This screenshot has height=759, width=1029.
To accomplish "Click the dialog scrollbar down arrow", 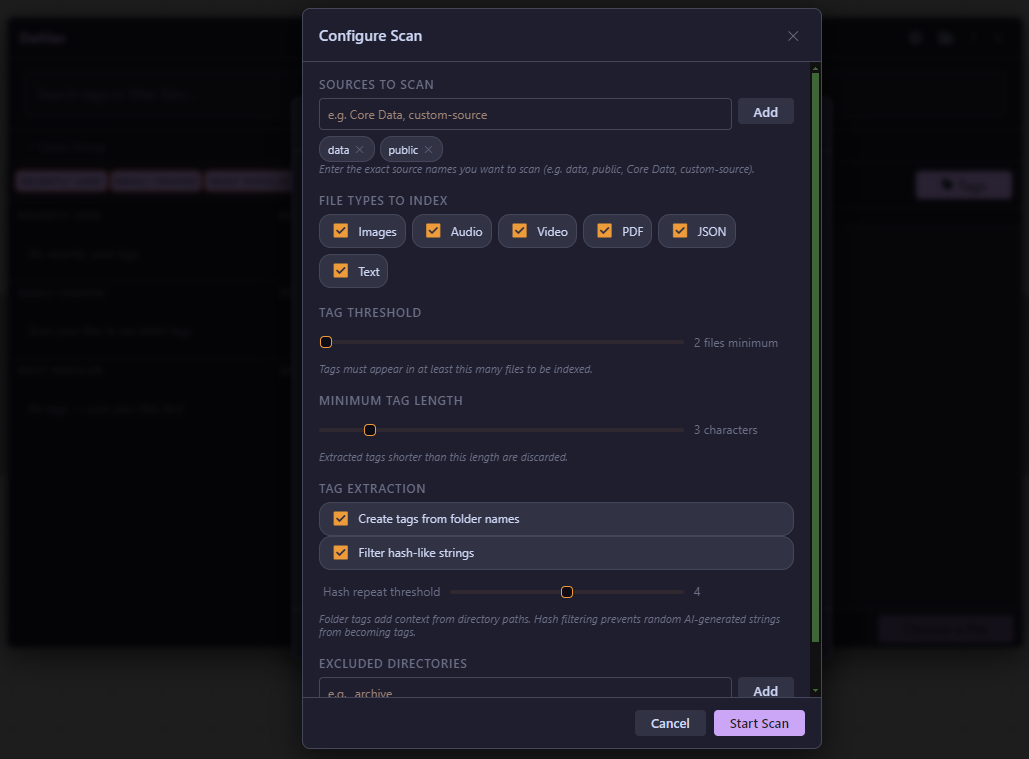I will (815, 690).
